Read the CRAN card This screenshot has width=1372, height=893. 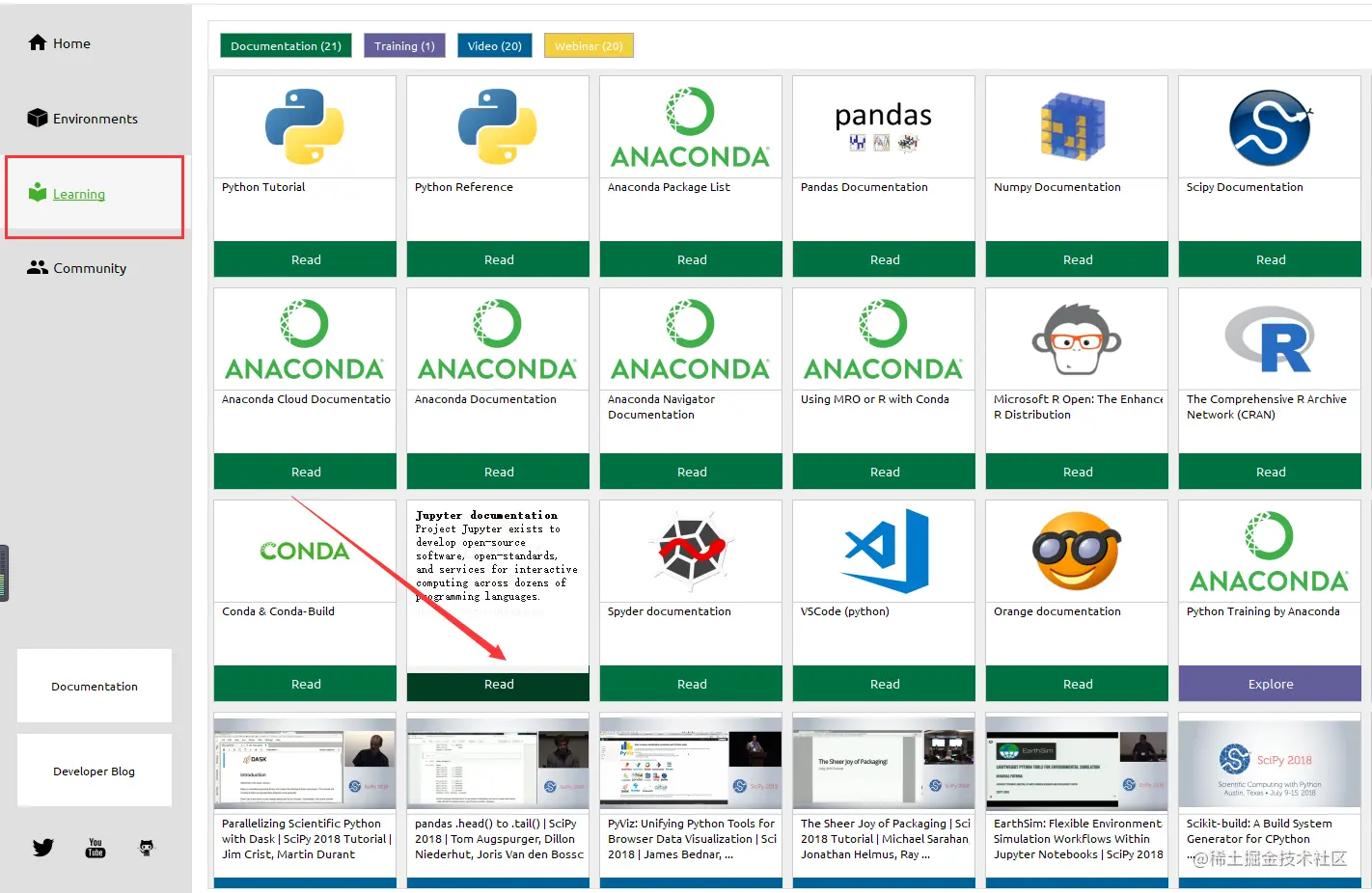coord(1270,472)
